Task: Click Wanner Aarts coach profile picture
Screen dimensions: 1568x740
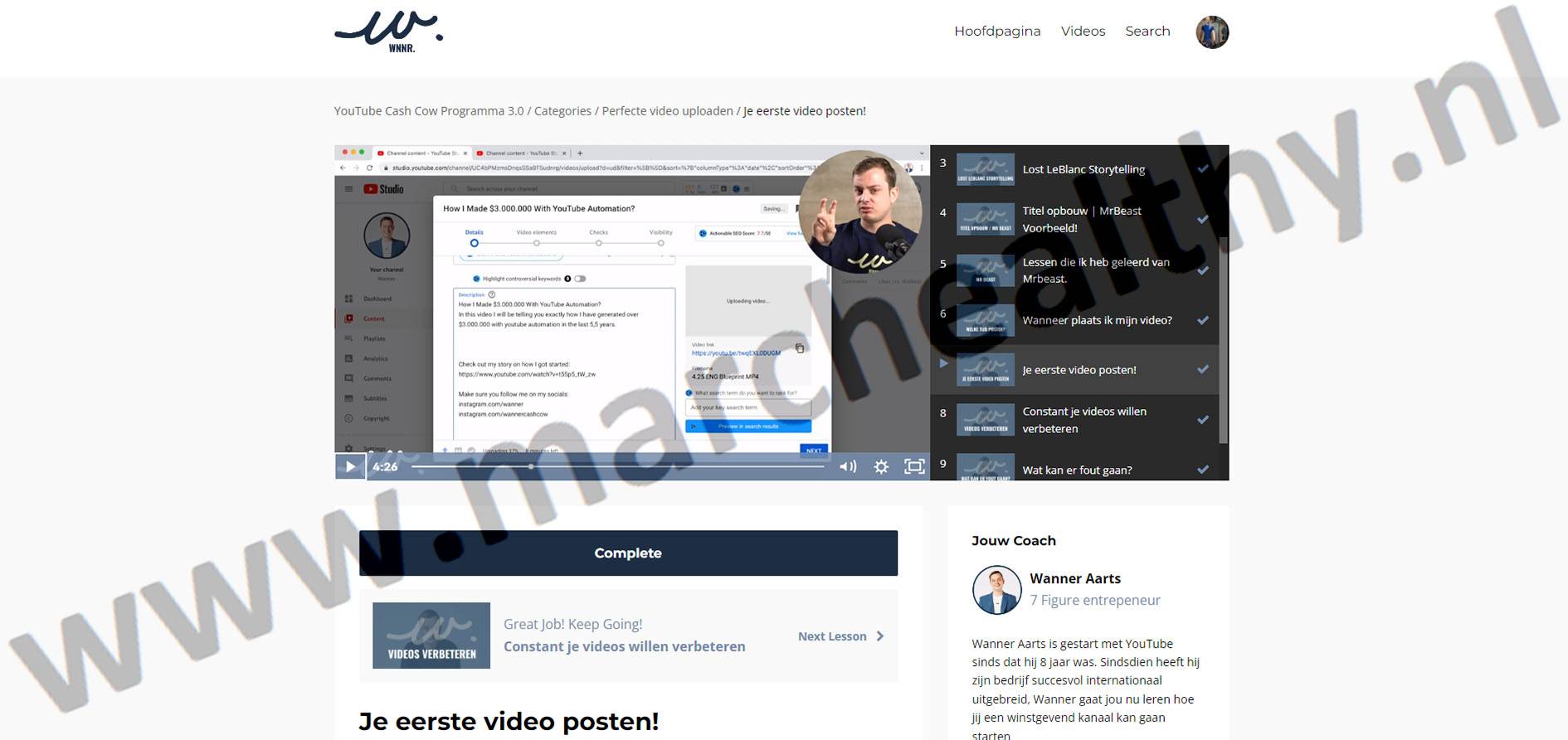Action: pyautogui.click(x=996, y=590)
